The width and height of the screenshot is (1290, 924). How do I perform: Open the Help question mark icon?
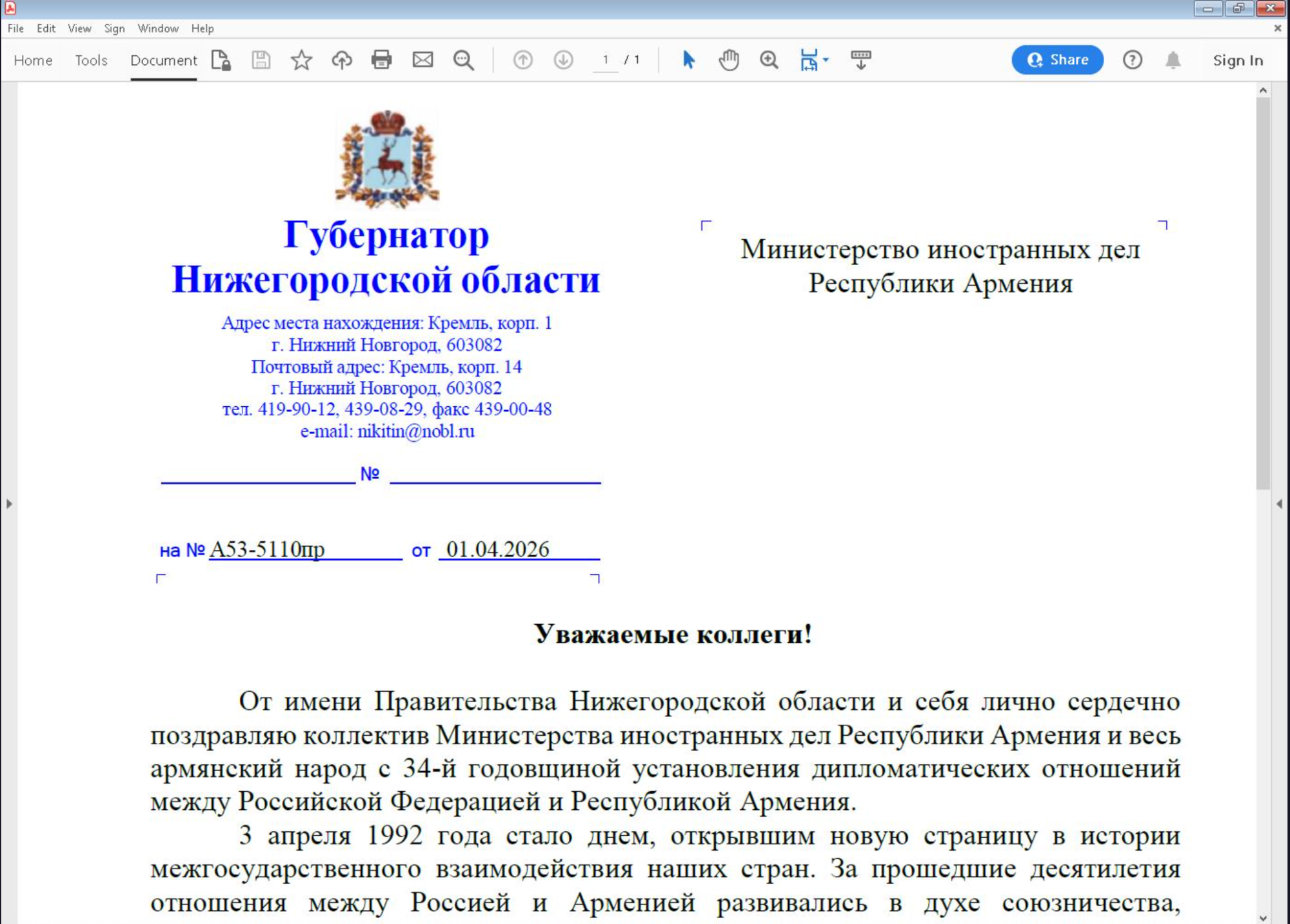1132,60
